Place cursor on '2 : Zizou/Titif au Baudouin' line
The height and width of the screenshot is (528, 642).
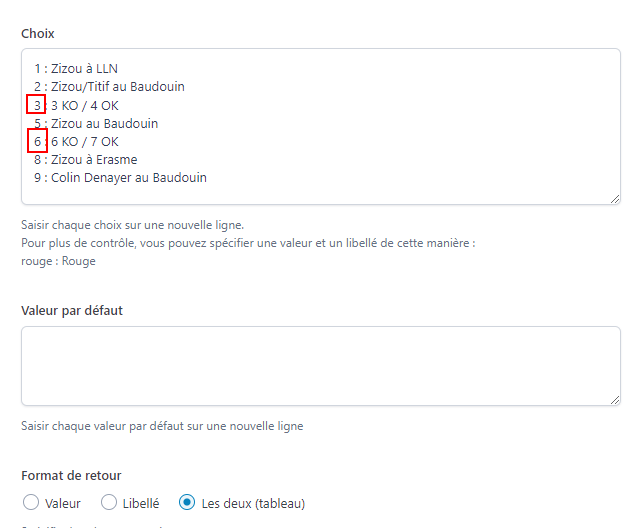point(109,86)
